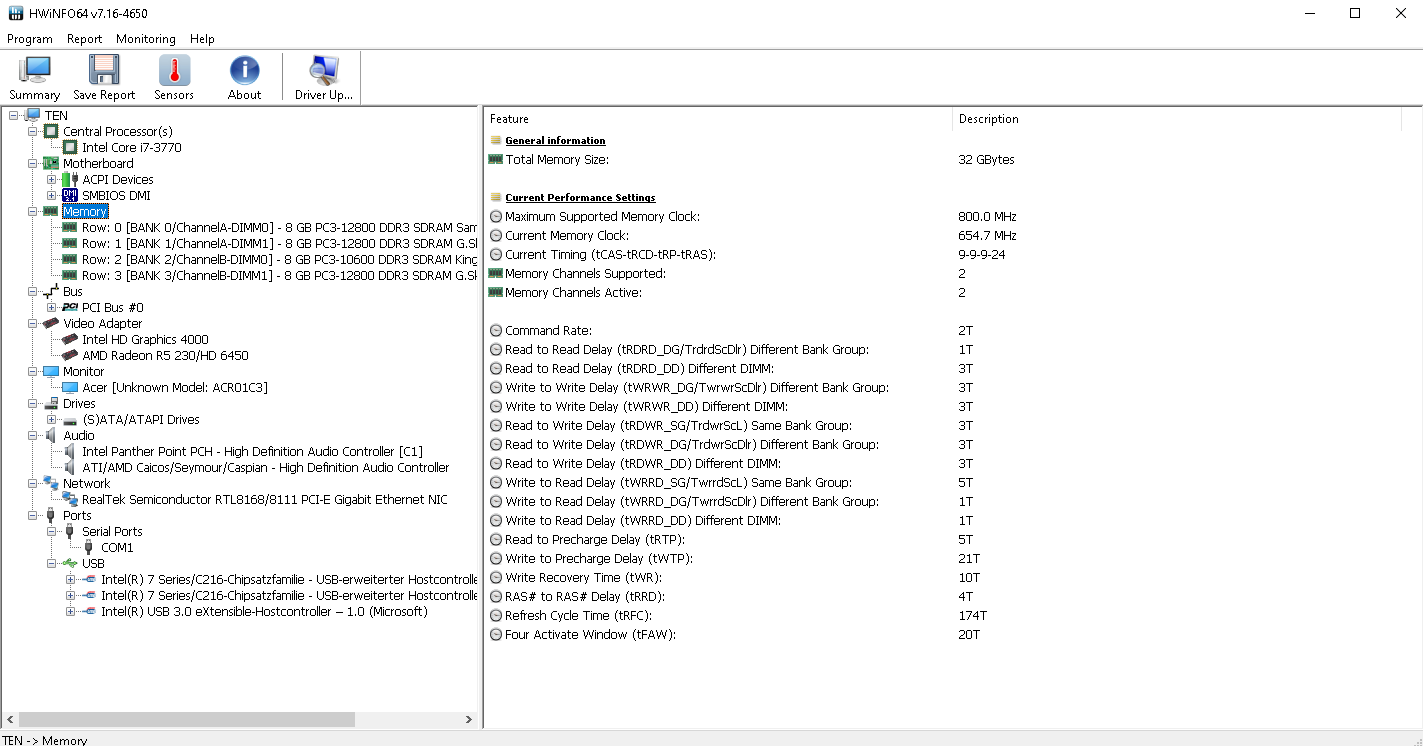Image resolution: width=1423 pixels, height=746 pixels.
Task: Click the tree panel horizontal scrollbar right arrow
Action: (469, 720)
